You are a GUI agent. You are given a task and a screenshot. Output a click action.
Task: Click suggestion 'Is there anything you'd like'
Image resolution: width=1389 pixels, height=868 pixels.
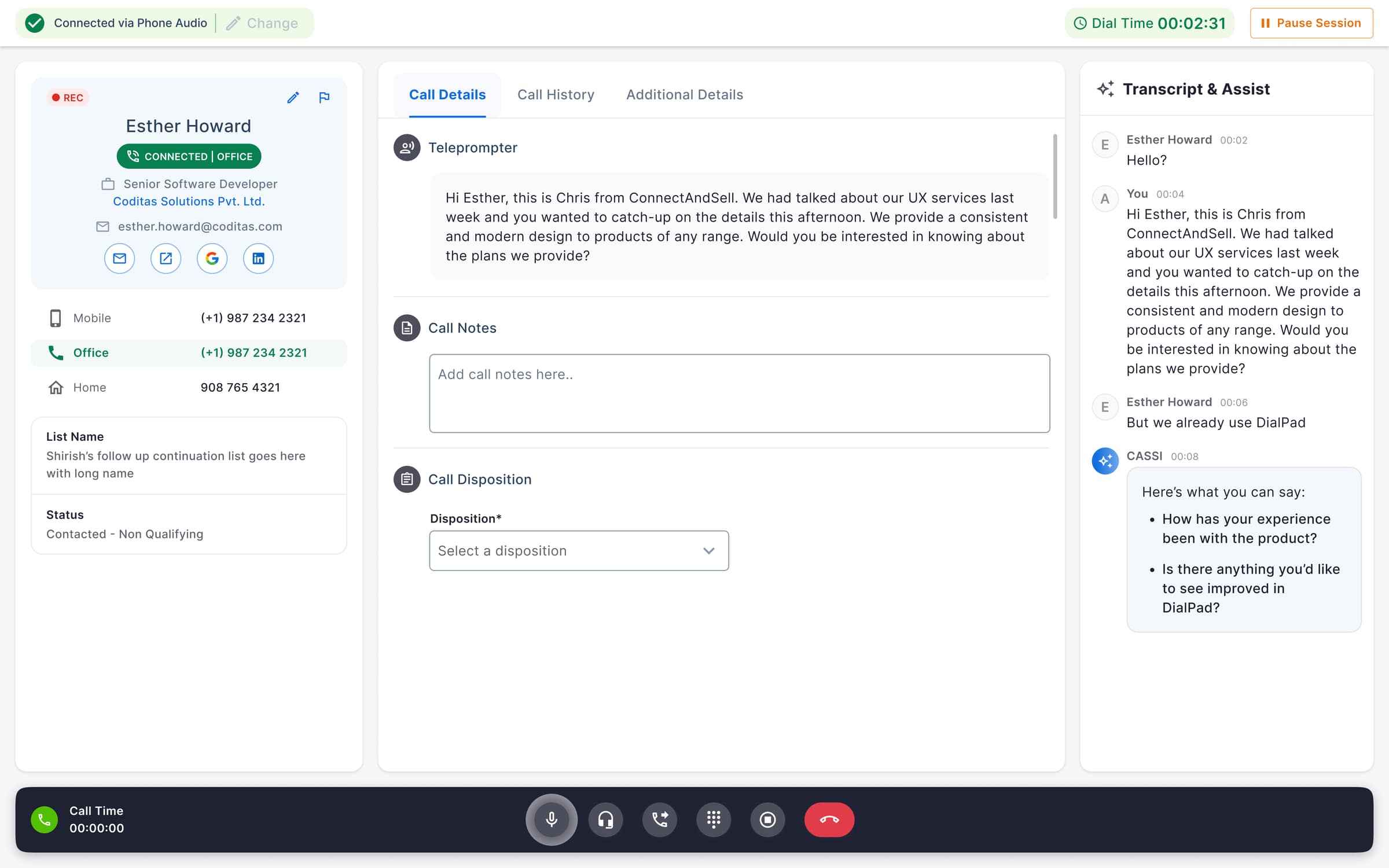[1251, 588]
